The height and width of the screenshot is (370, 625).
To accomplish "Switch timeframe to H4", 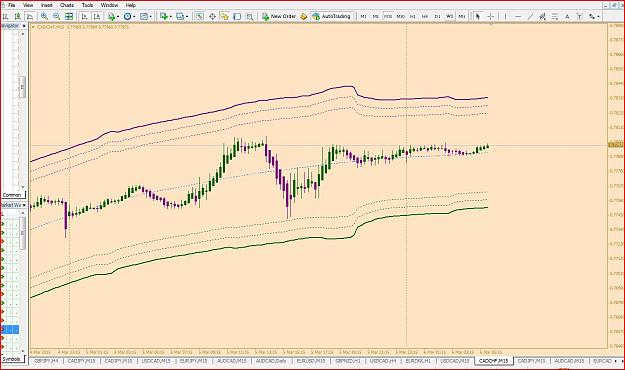I will pos(425,16).
